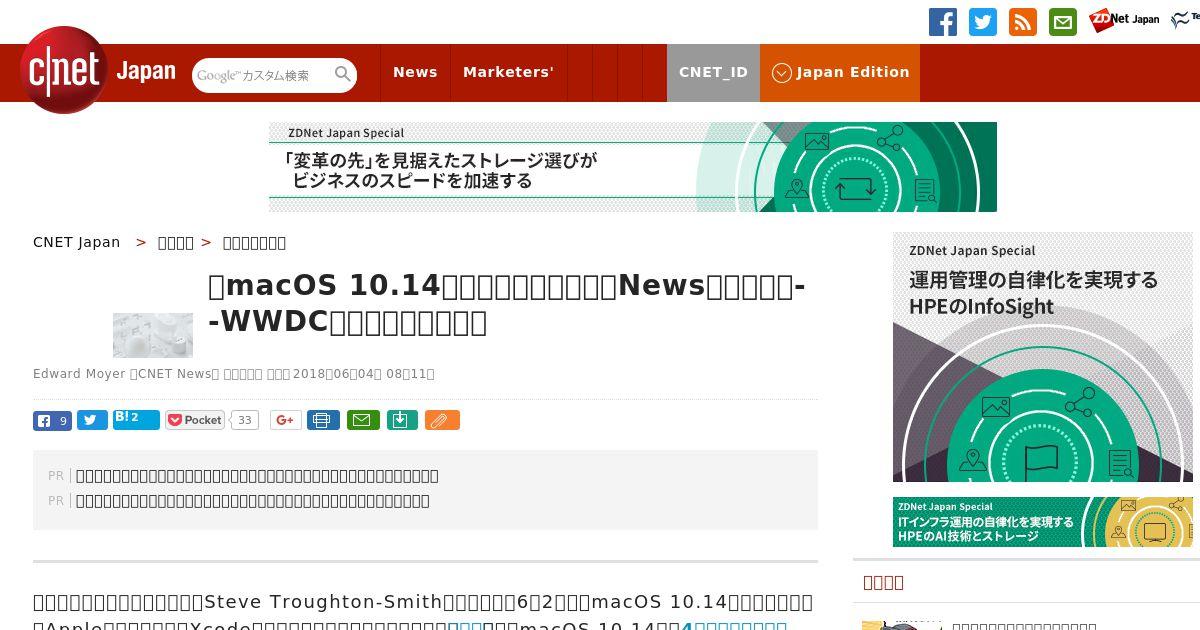This screenshot has width=1200, height=630.
Task: Email the article green icon
Action: point(363,420)
